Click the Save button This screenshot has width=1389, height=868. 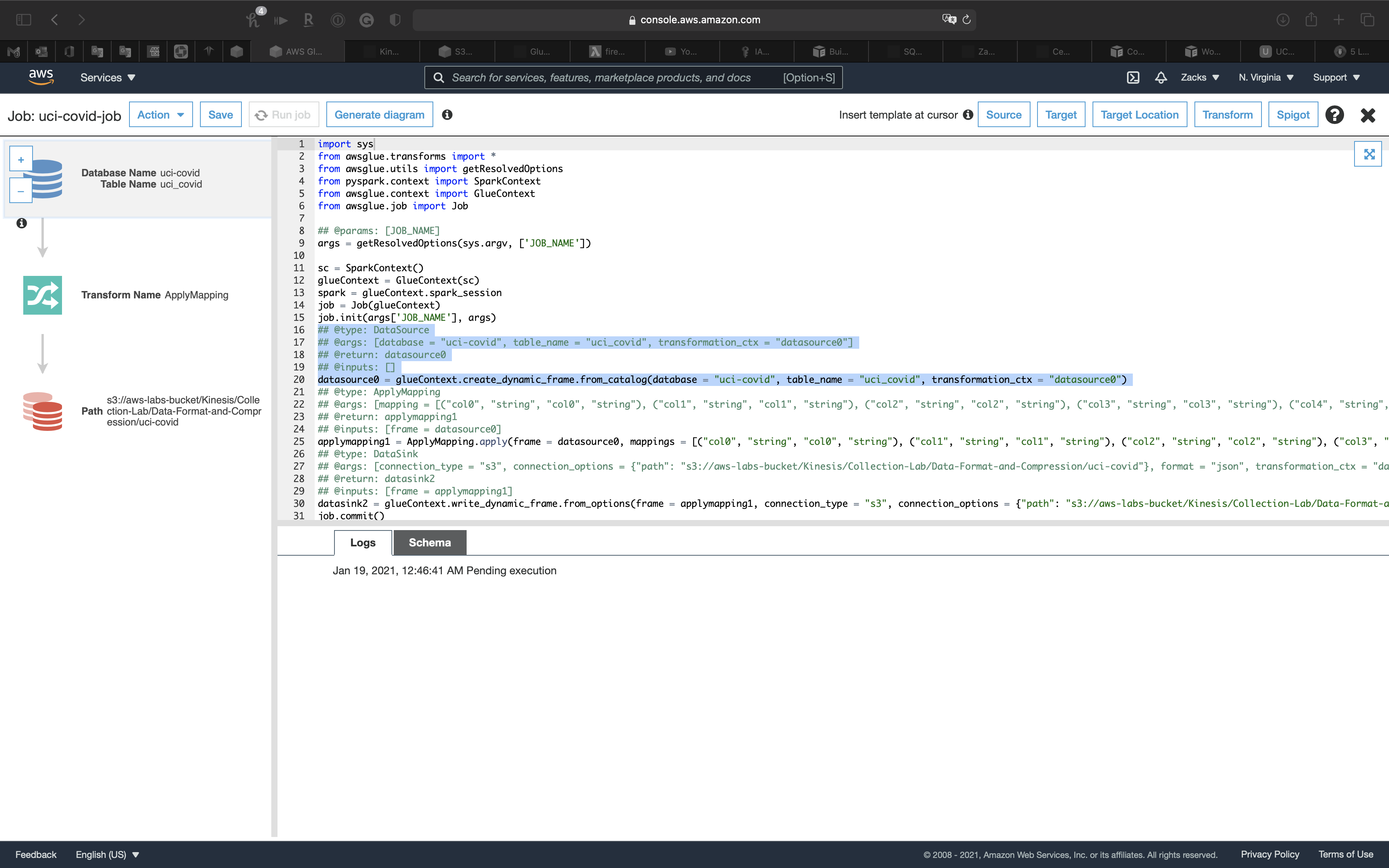coord(221,115)
